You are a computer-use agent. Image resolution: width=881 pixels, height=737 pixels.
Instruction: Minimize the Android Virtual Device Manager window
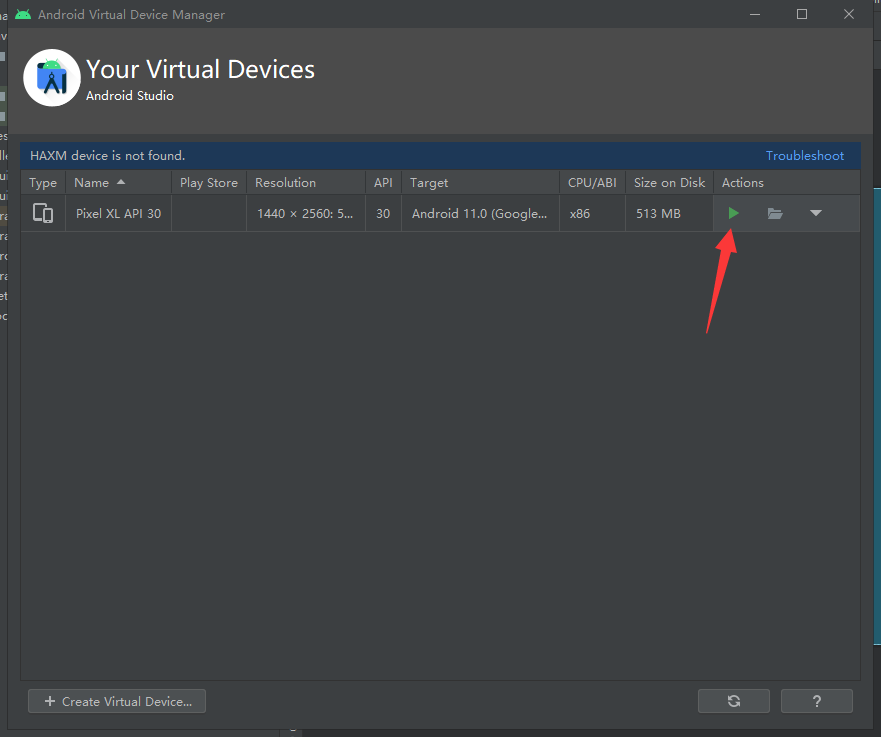point(755,14)
